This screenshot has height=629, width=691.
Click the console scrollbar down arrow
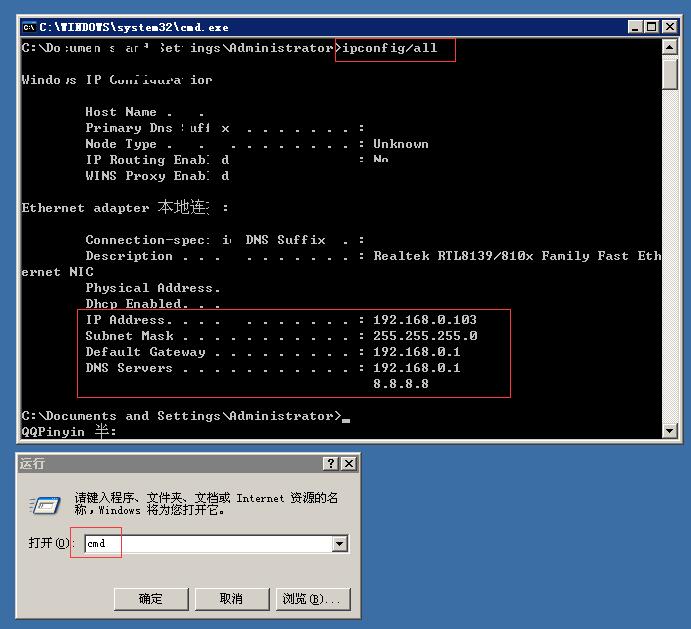tap(669, 430)
